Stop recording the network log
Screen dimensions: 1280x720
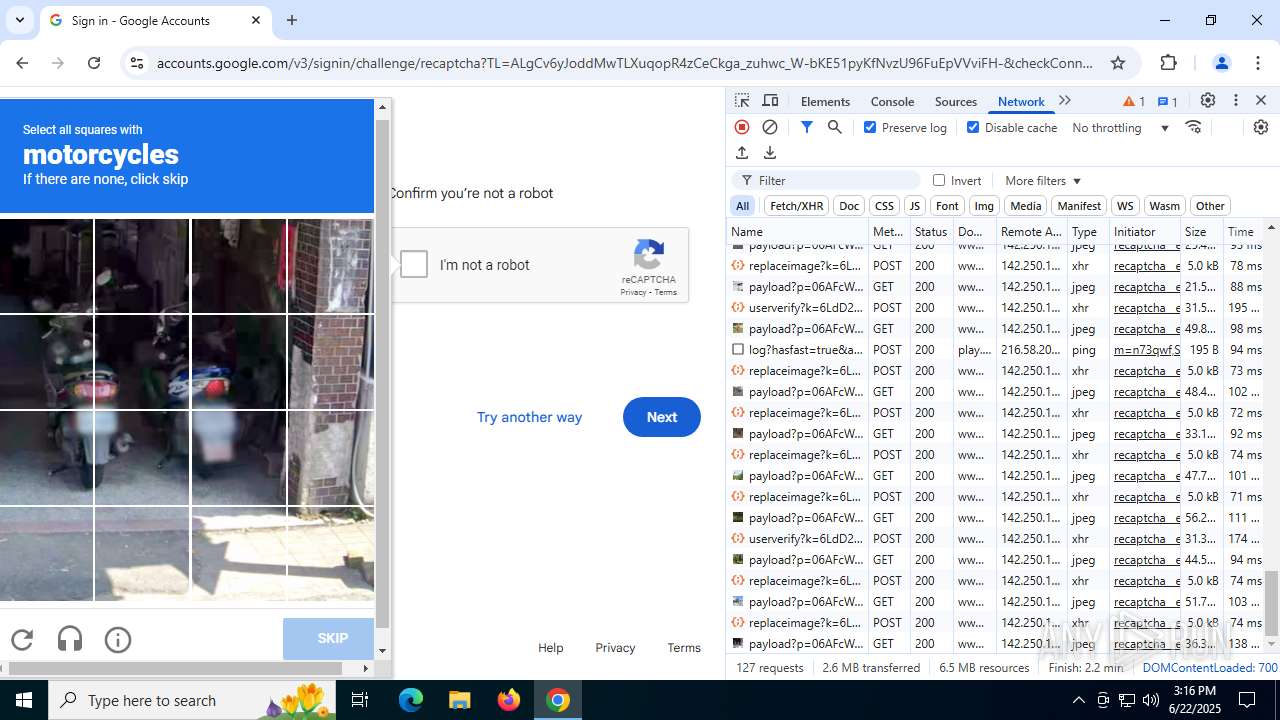[742, 127]
